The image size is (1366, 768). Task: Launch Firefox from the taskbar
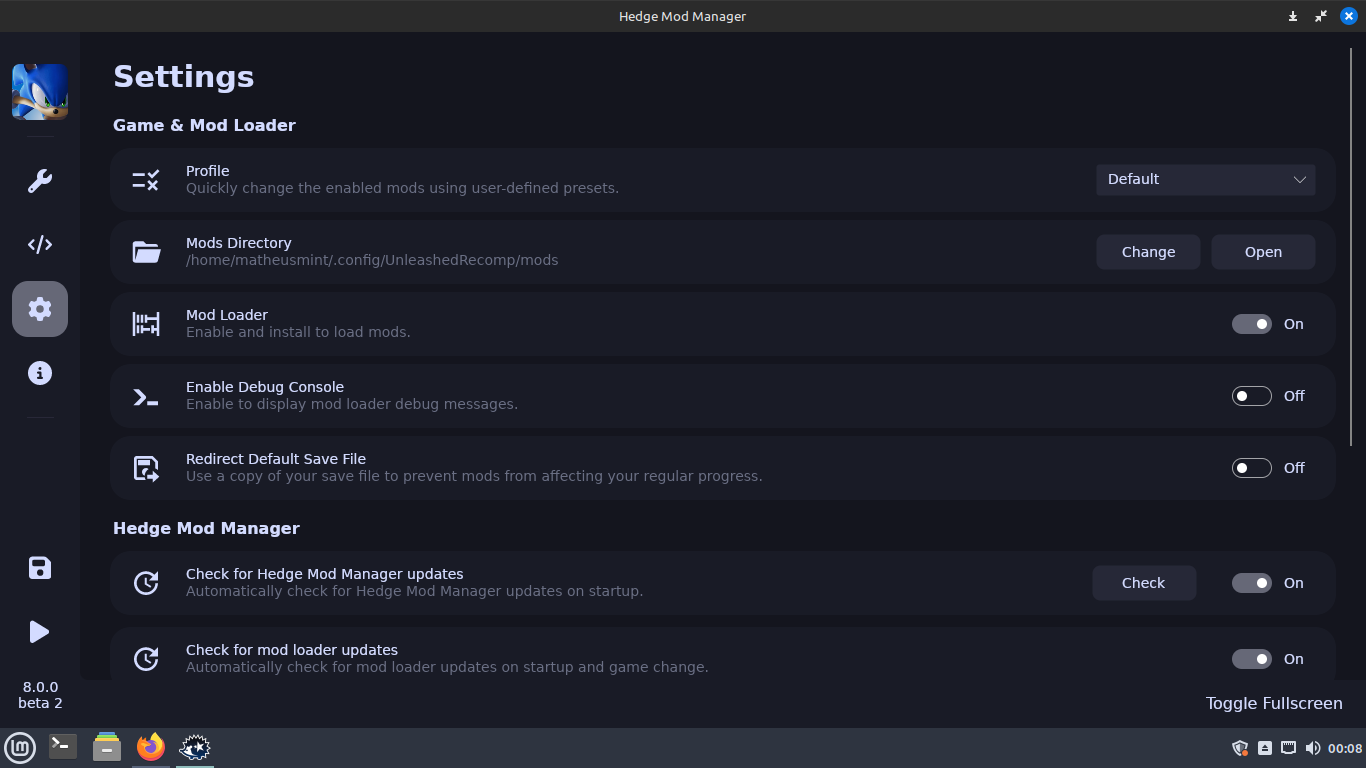pos(151,746)
